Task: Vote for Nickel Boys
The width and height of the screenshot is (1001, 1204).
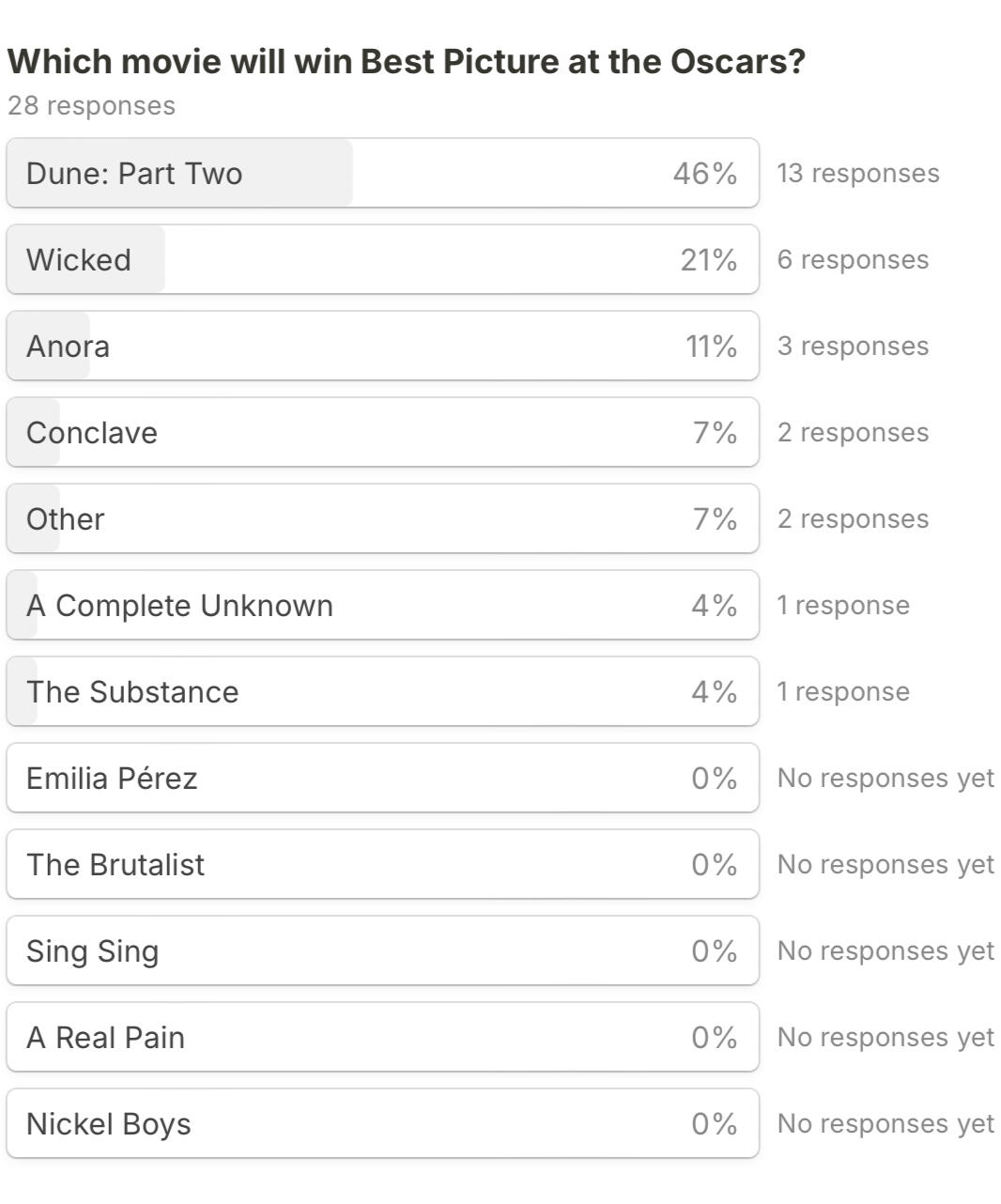Action: (382, 1124)
